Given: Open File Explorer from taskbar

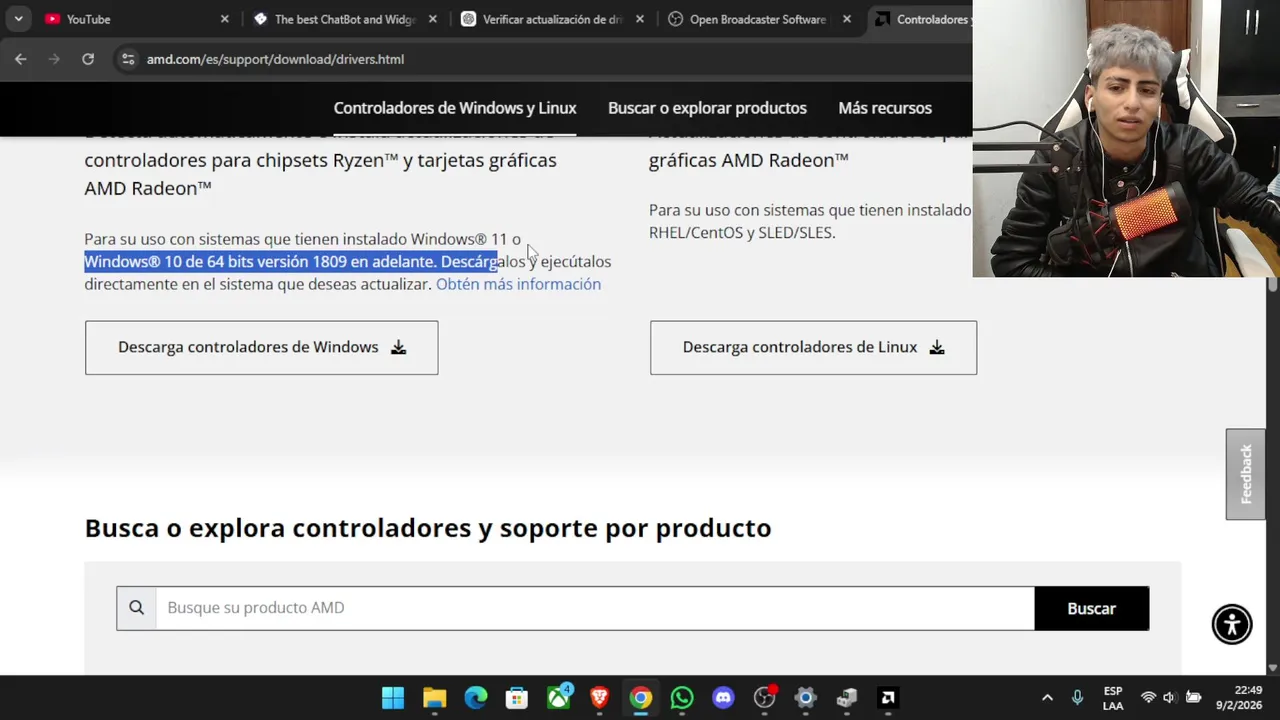Looking at the screenshot, I should pos(434,698).
